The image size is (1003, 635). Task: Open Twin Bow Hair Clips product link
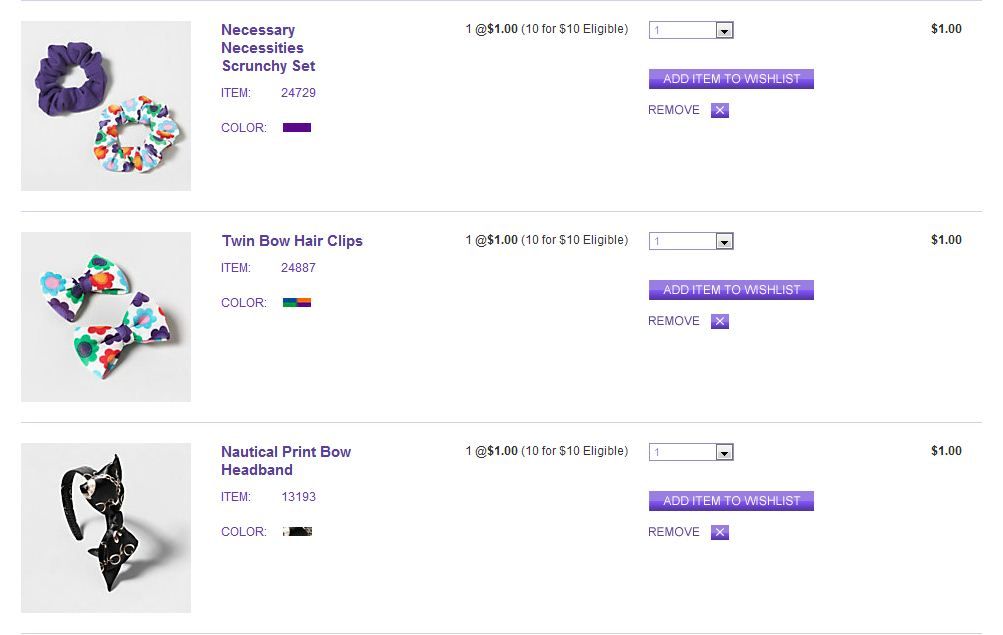292,241
